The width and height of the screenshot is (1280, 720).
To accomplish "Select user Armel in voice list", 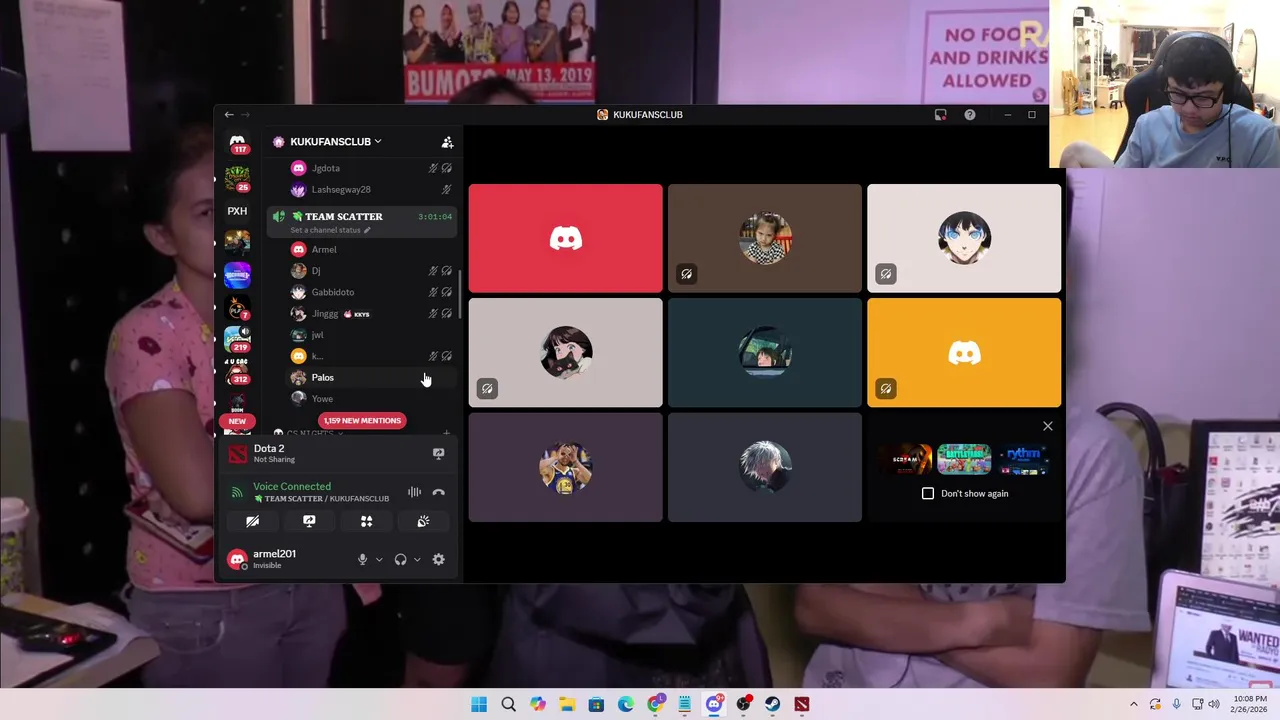I will click(x=372, y=249).
